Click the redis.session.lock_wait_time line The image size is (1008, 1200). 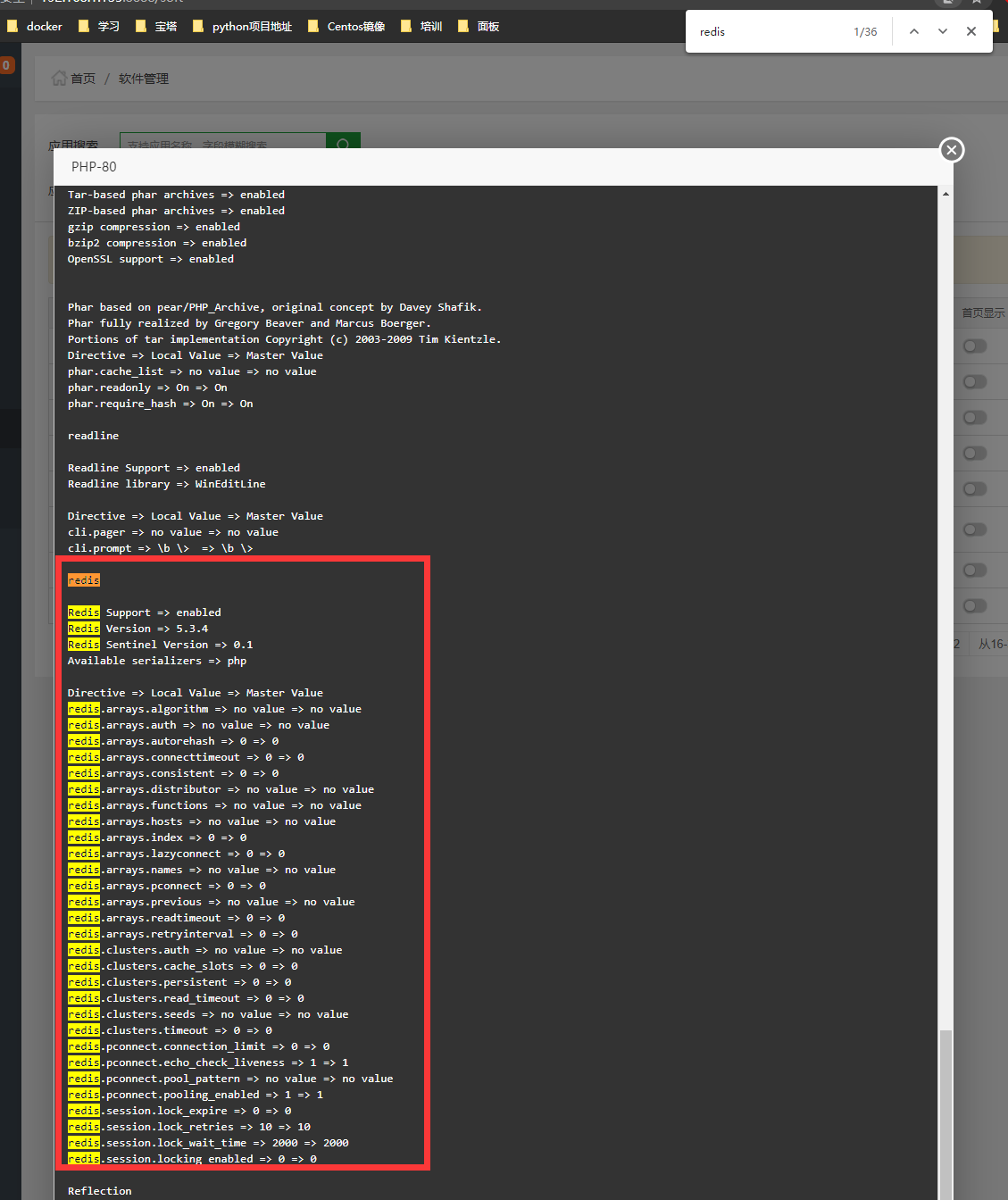pos(209,1143)
